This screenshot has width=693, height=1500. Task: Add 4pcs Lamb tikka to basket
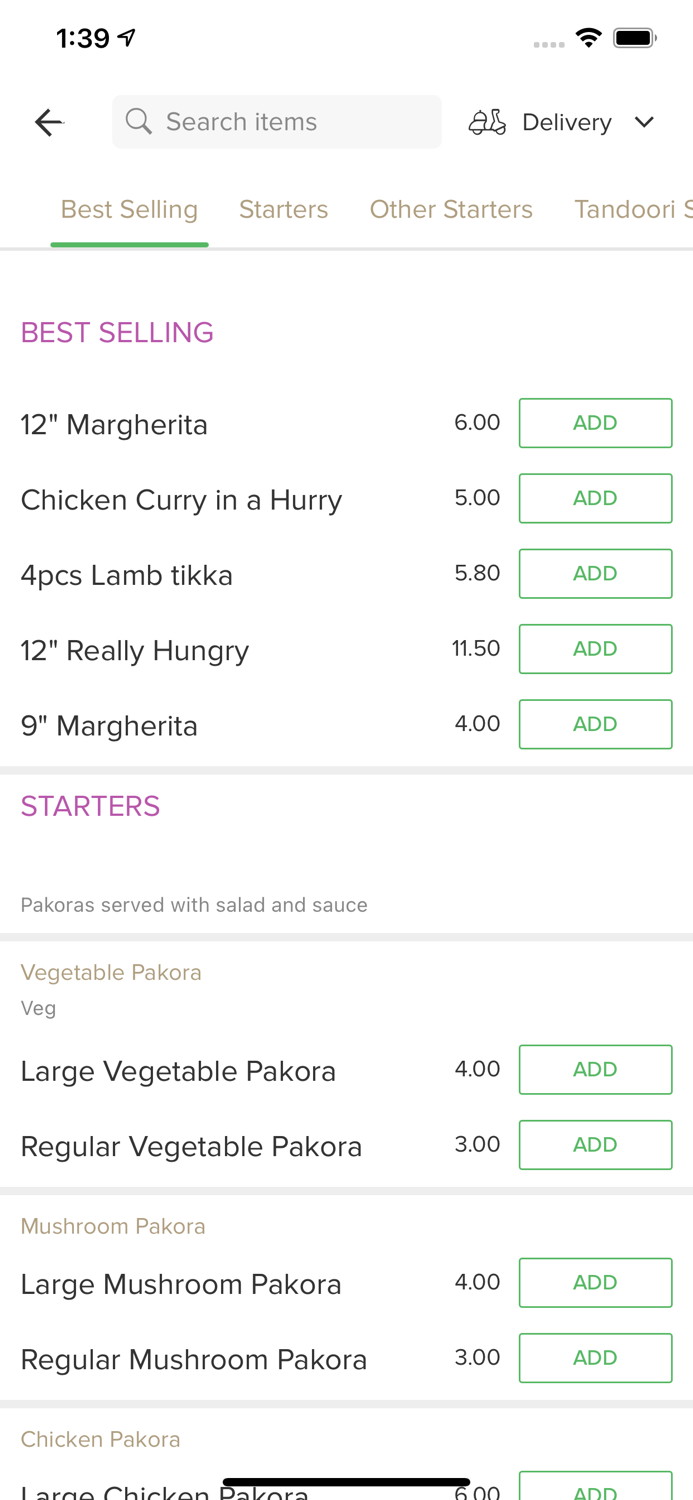pos(595,573)
